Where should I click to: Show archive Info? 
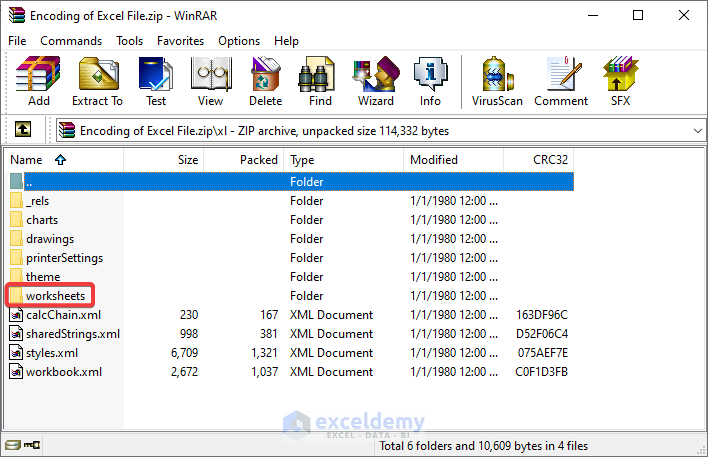(x=430, y=82)
